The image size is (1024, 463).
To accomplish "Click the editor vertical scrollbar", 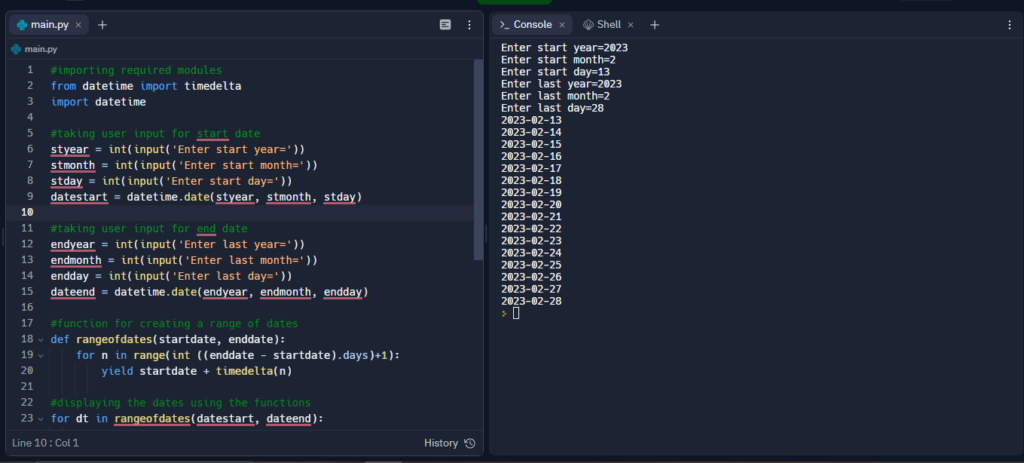I will 478,160.
